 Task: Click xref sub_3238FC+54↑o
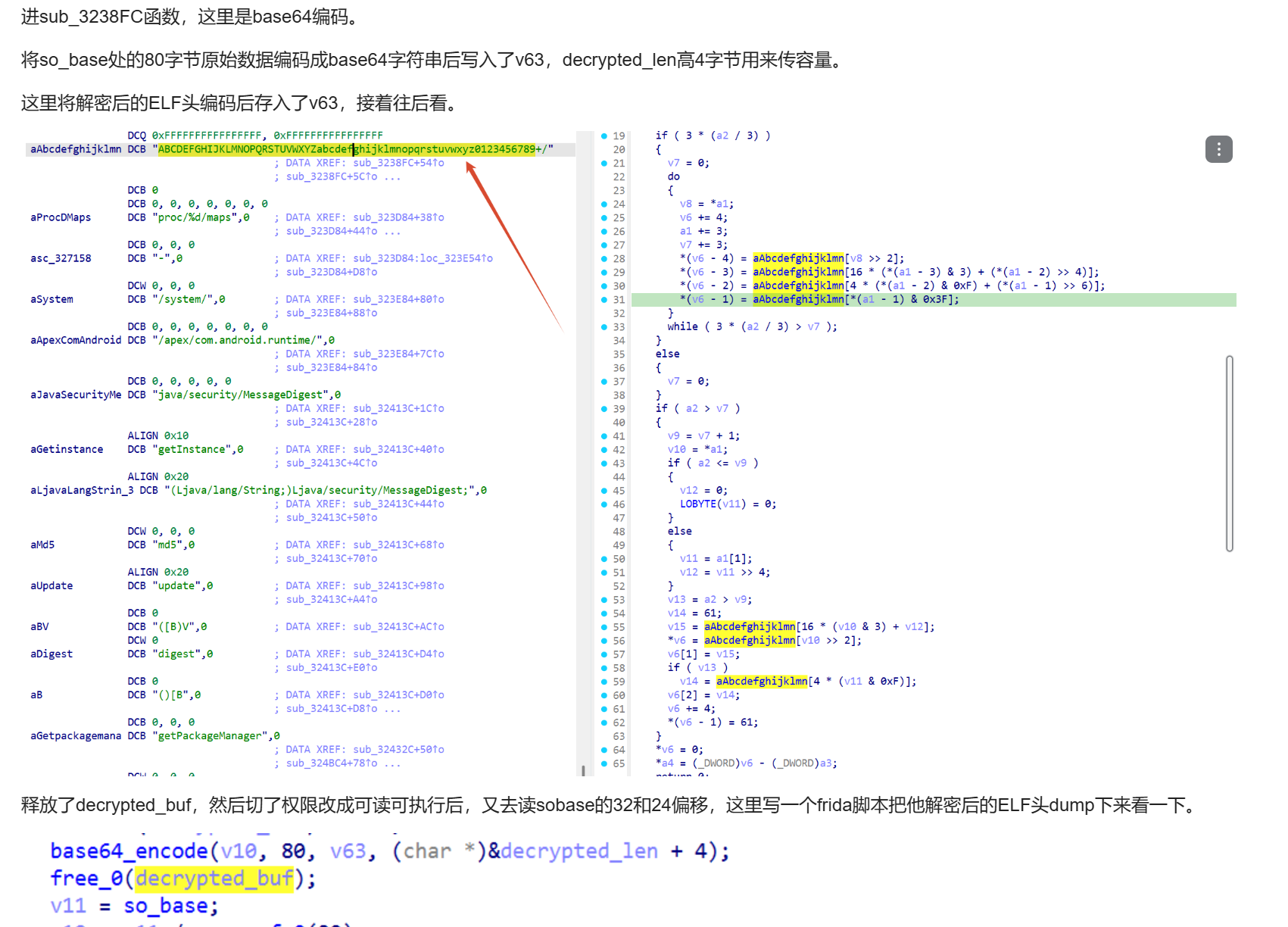(399, 163)
